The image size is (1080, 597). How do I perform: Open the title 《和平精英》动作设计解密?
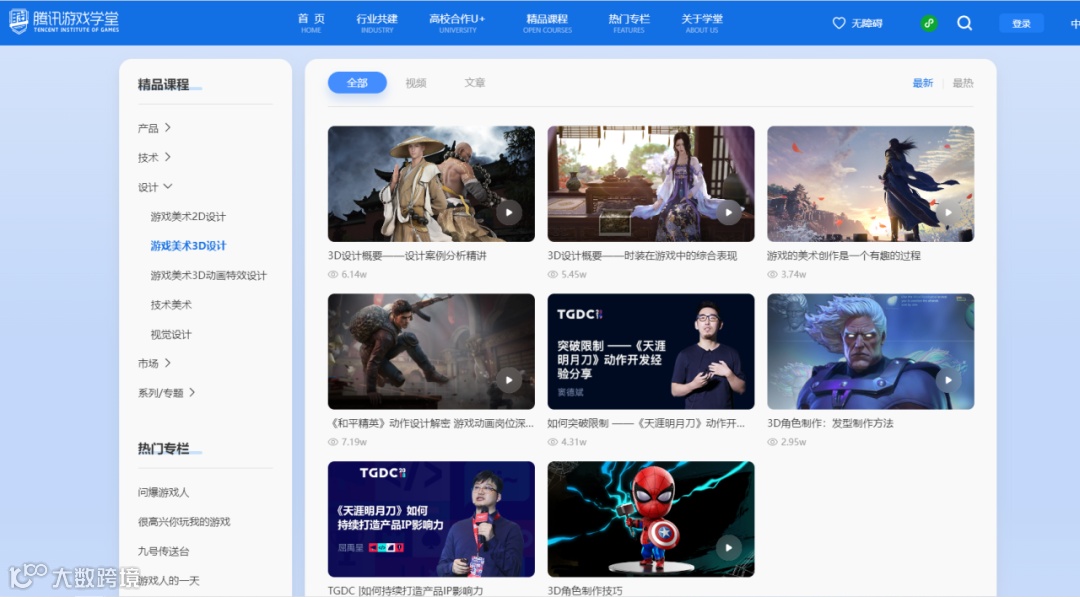[431, 423]
